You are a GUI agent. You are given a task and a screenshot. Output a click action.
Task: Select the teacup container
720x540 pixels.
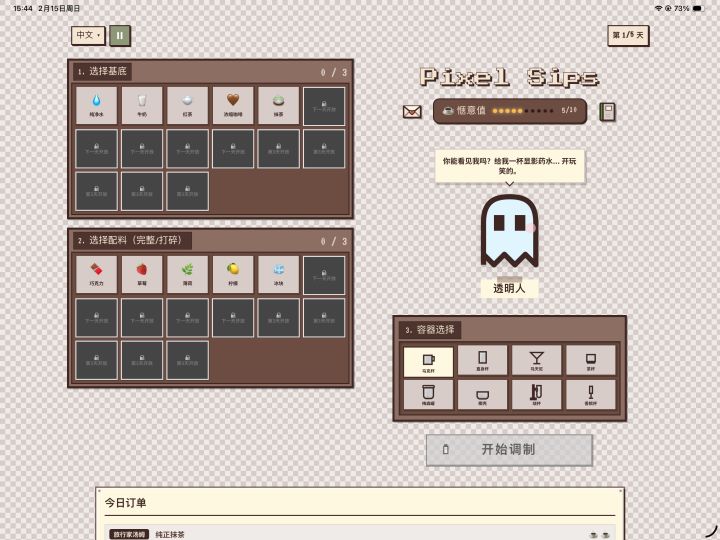pyautogui.click(x=591, y=360)
